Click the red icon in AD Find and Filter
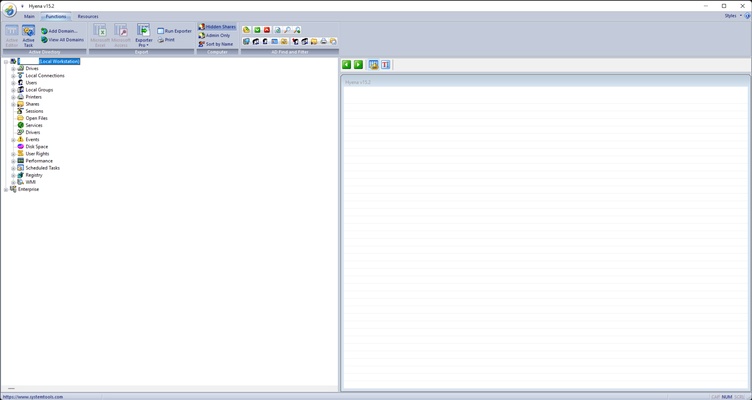Viewport: 752px width, 400px height. click(267, 30)
